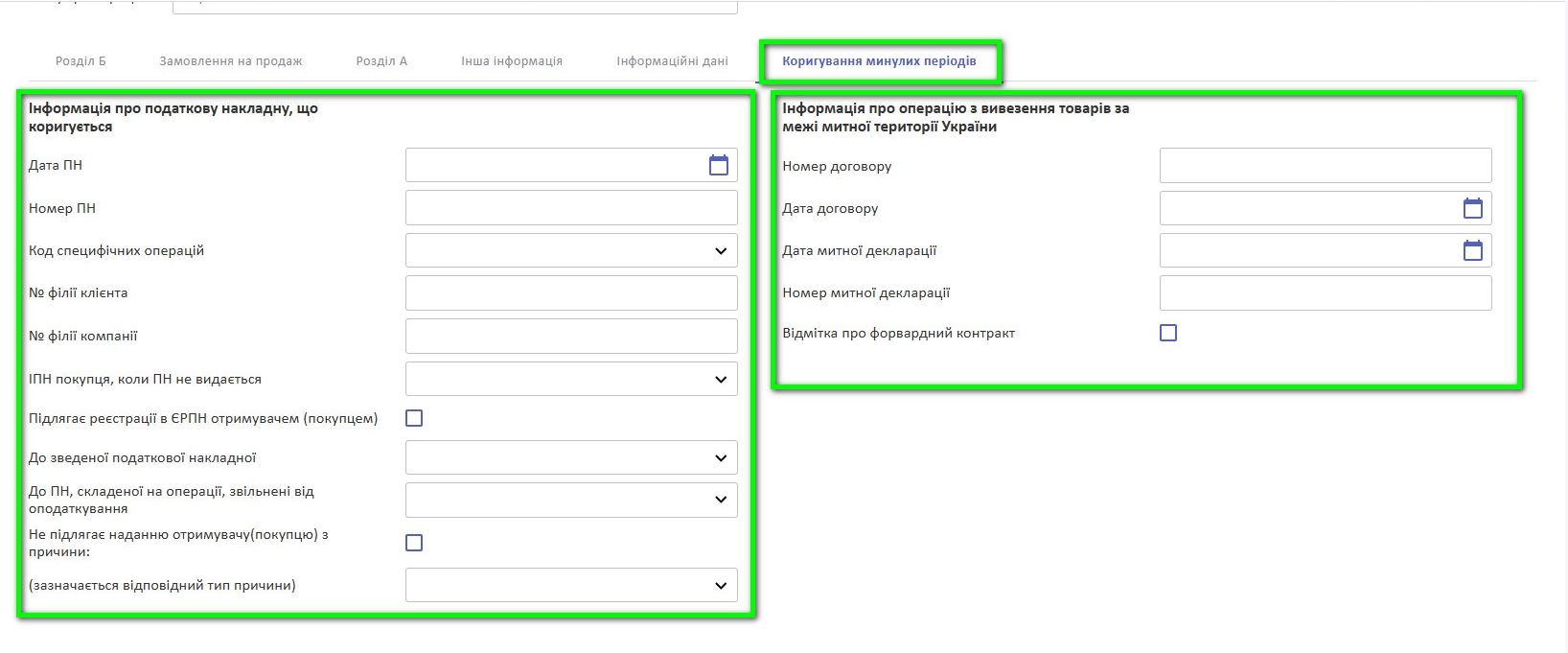The width and height of the screenshot is (1568, 653).
Task: Click Номер митної декларації input field
Action: [x=1326, y=292]
